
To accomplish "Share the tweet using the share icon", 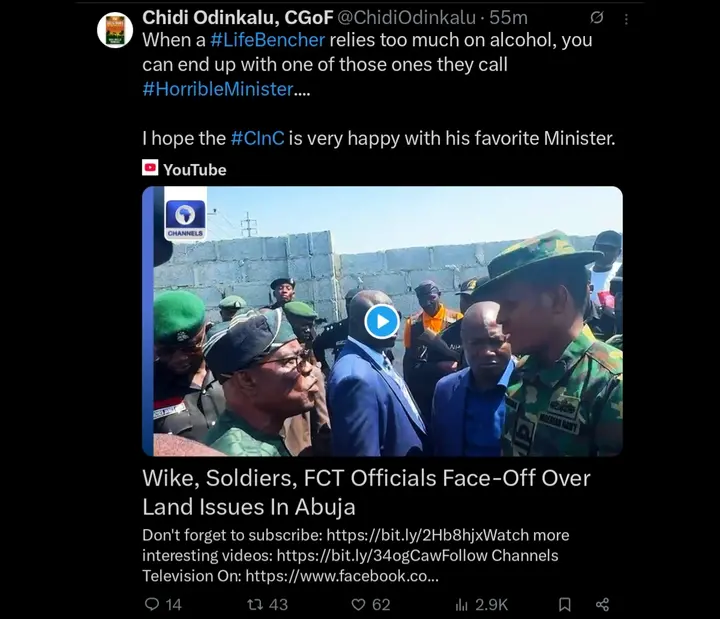I will [x=602, y=604].
